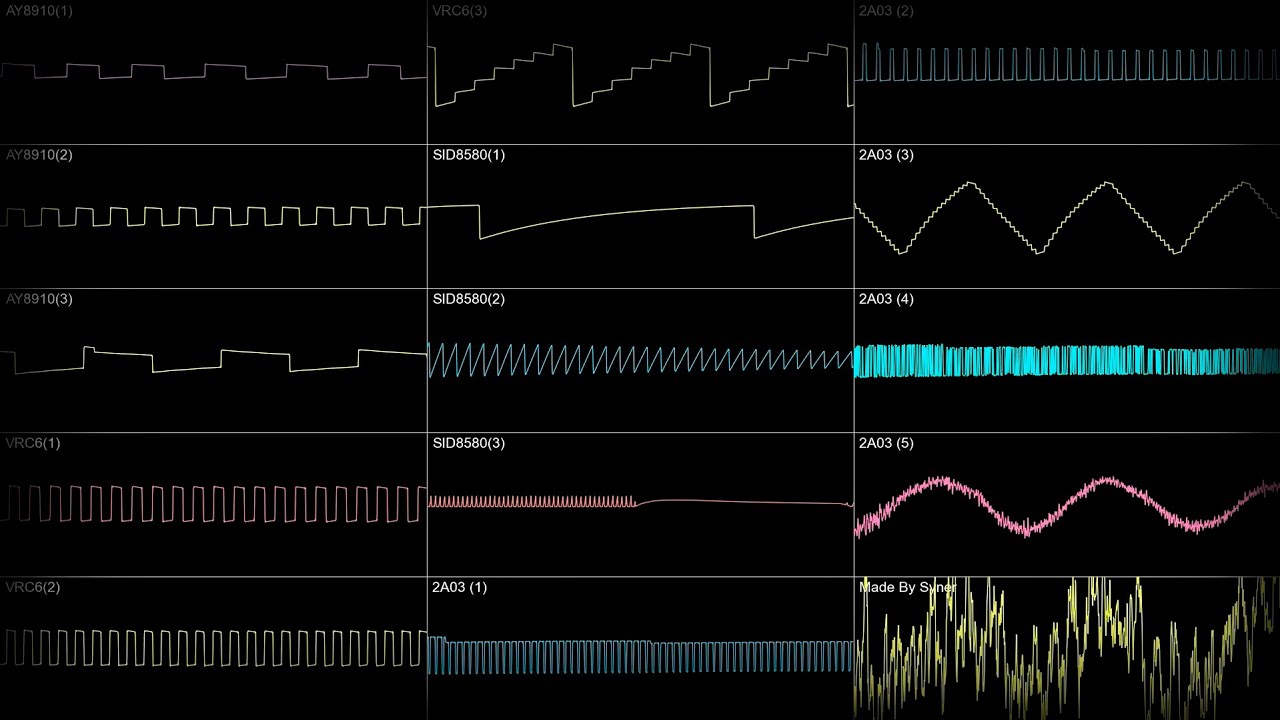
Task: Select the AY8910(1) channel label
Action: tap(39, 11)
